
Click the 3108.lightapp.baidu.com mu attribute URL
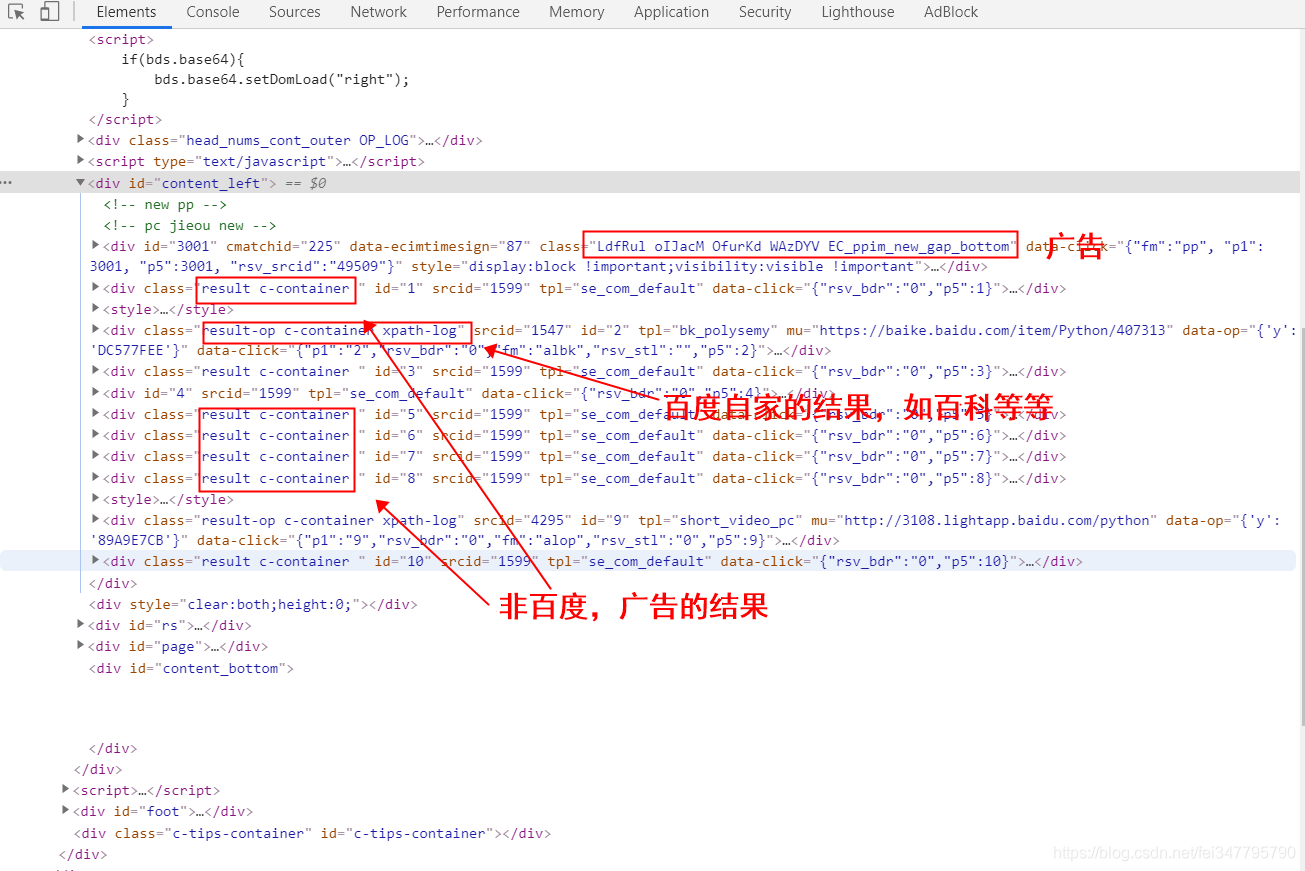pos(995,520)
